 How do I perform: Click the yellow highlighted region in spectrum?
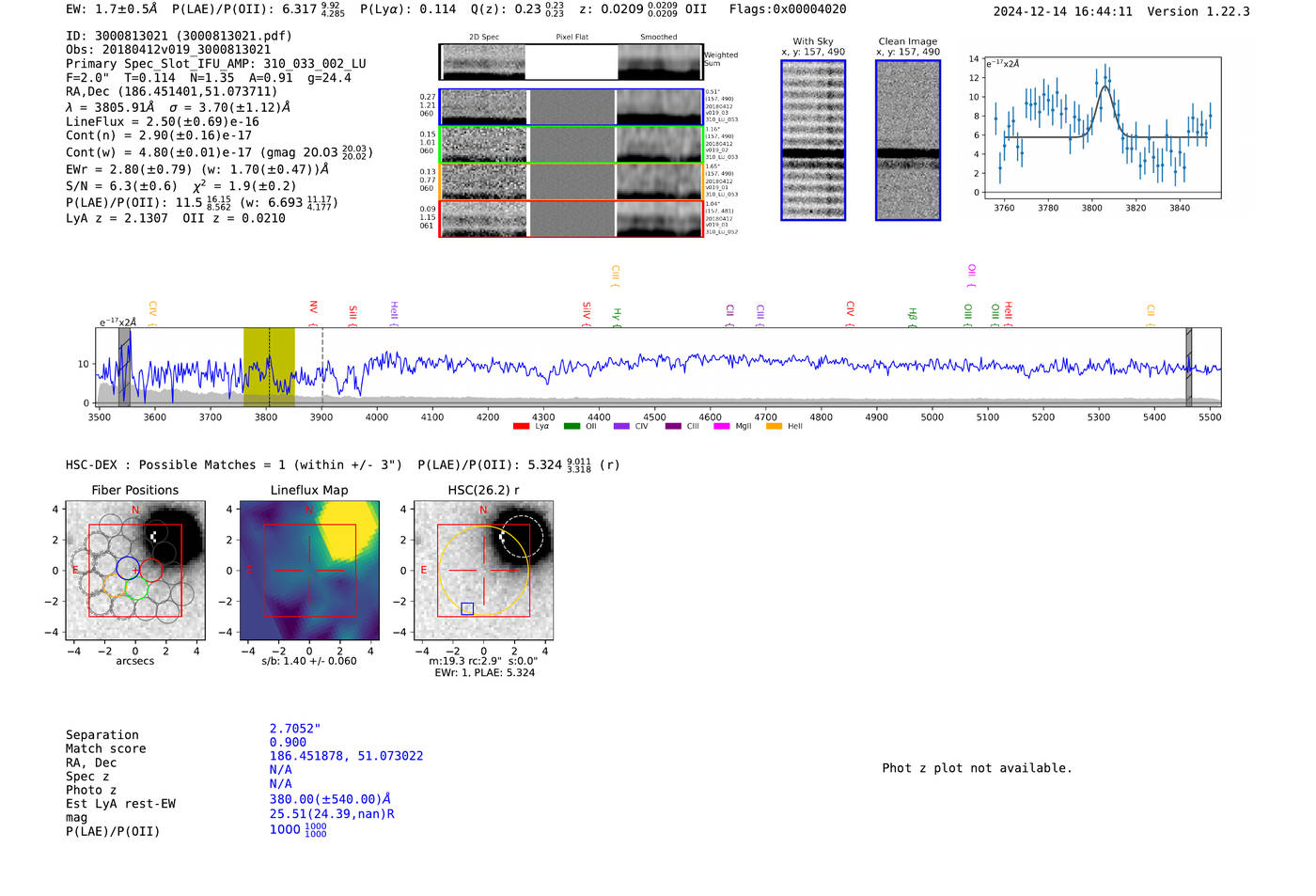click(269, 367)
